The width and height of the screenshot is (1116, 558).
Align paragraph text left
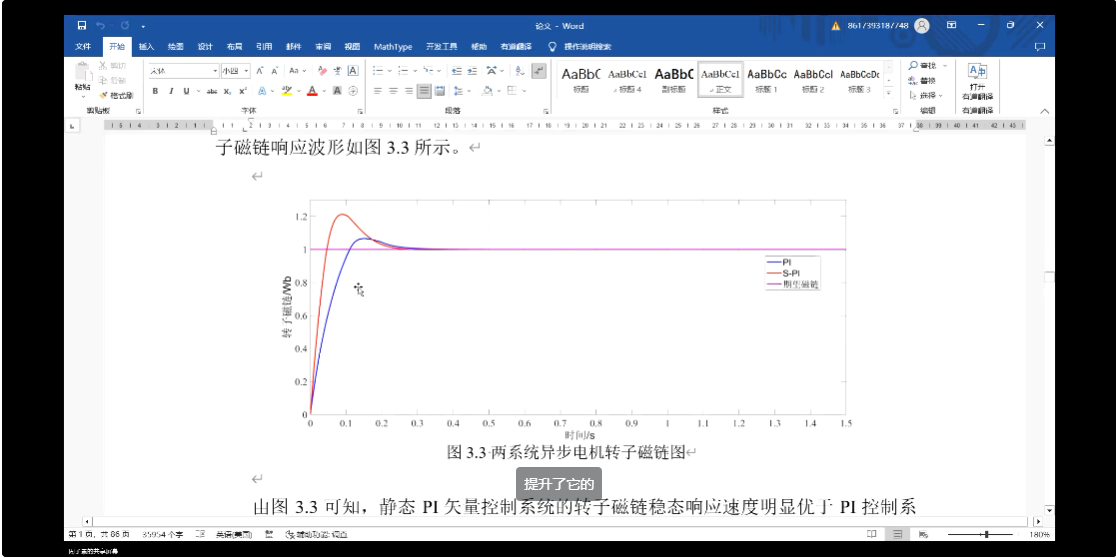tap(378, 91)
